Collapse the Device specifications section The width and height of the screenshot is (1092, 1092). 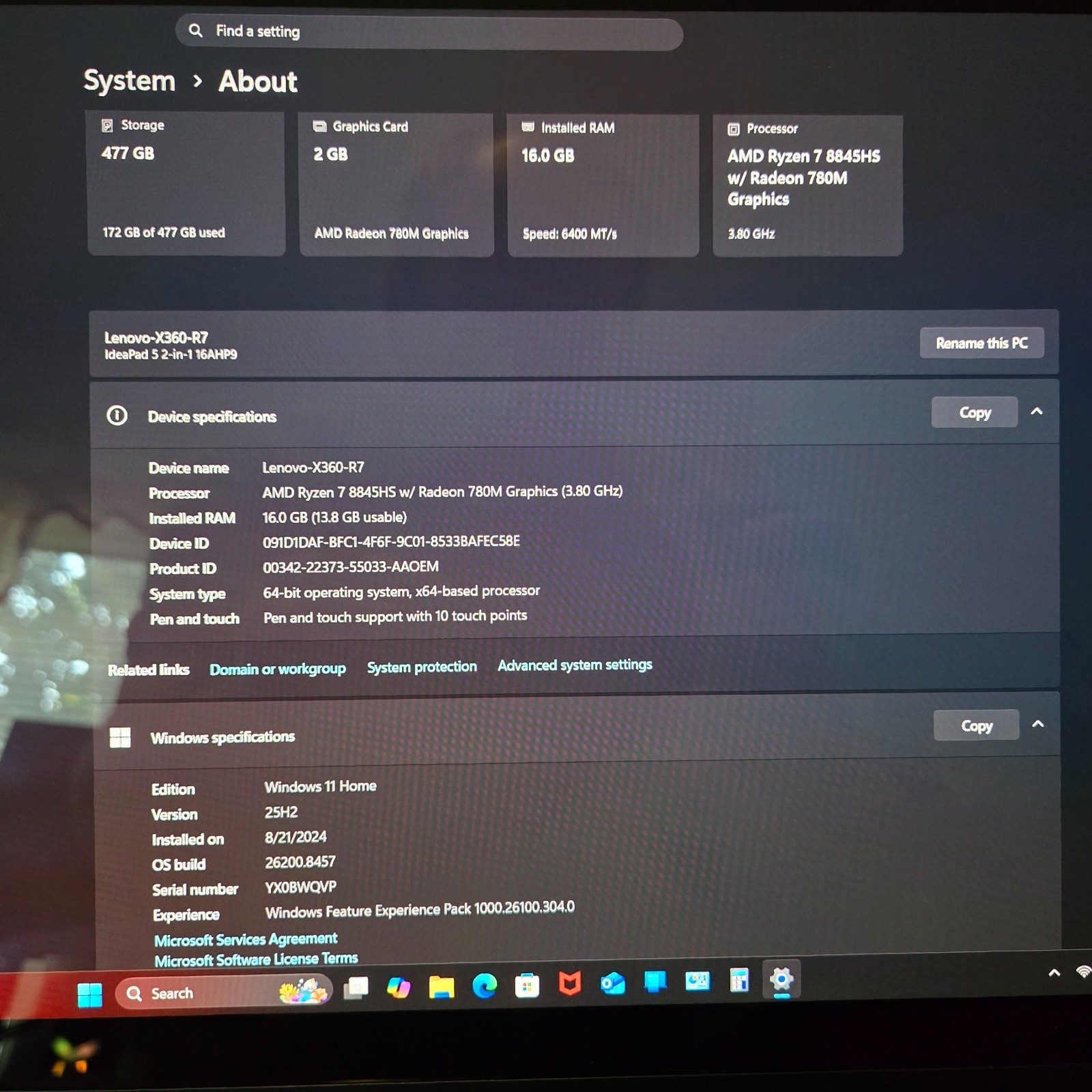[x=1037, y=411]
